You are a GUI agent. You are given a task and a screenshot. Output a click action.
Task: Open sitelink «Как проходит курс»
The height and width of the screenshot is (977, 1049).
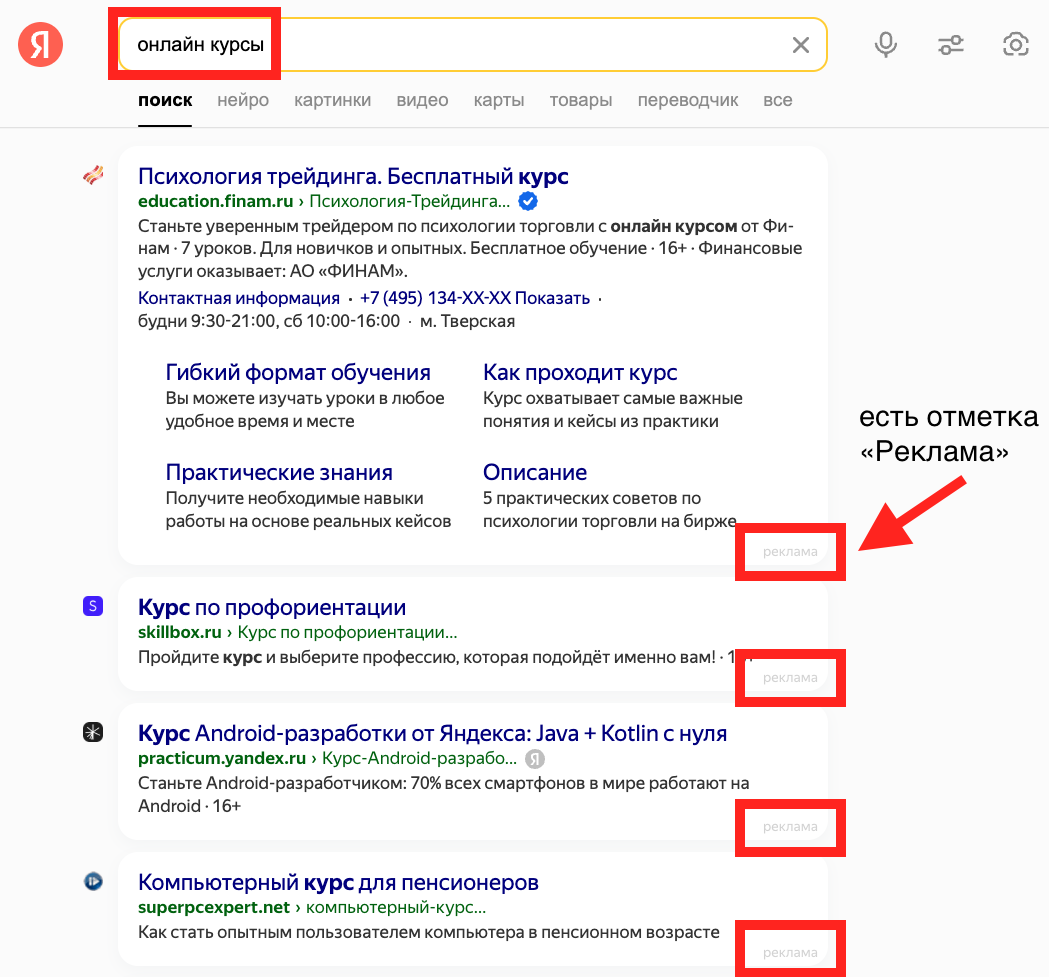(x=580, y=372)
